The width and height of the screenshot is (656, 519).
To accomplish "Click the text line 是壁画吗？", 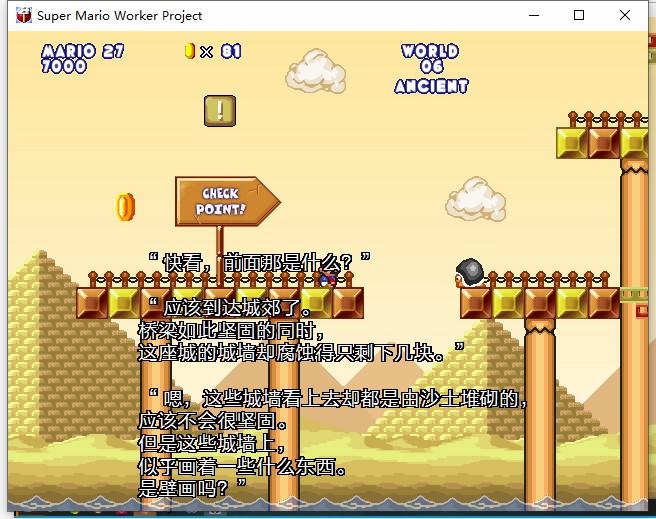I will (x=192, y=488).
